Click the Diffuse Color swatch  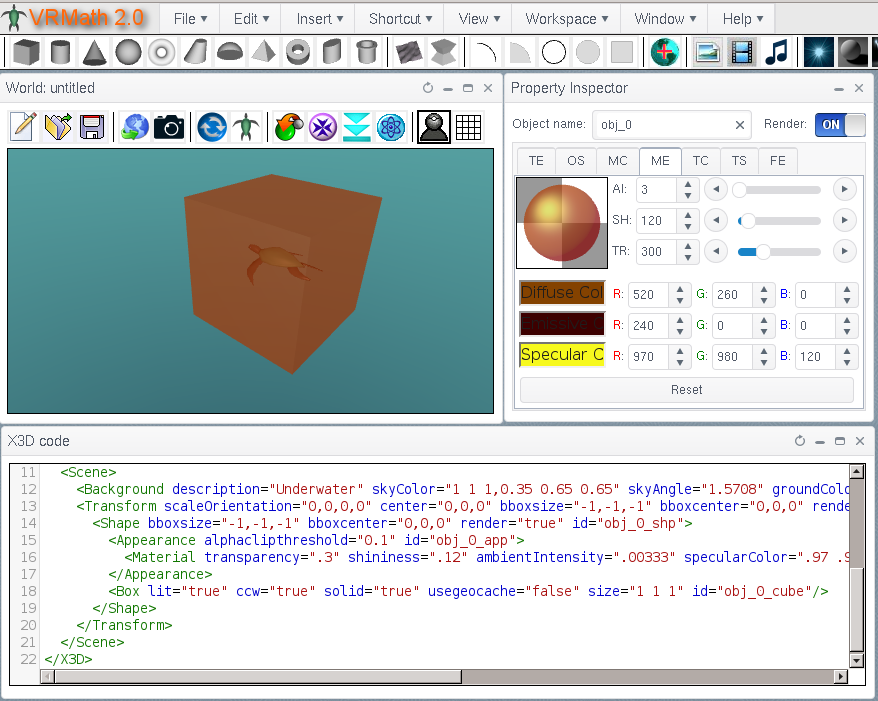(x=561, y=292)
